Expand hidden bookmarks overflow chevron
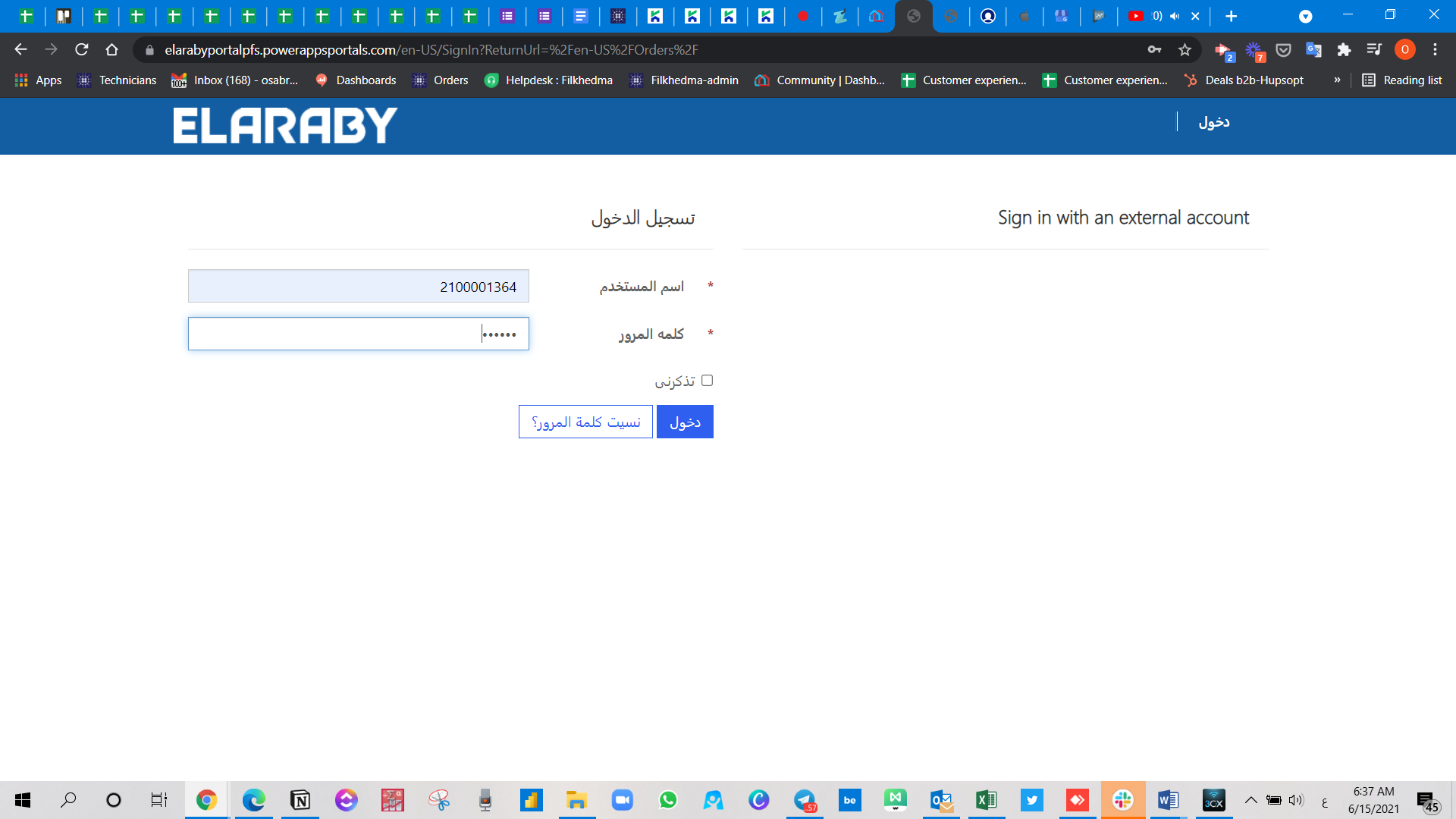Screen dimensions: 1456x819 point(1337,80)
